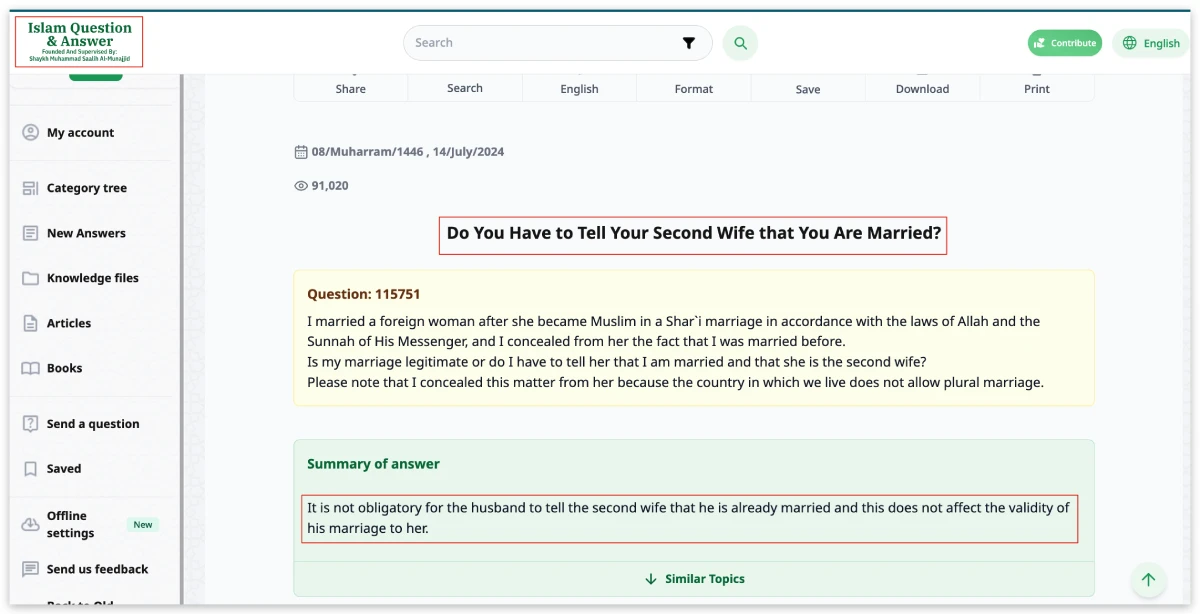
Task: Click the scroll-to-top arrow button
Action: (1148, 579)
